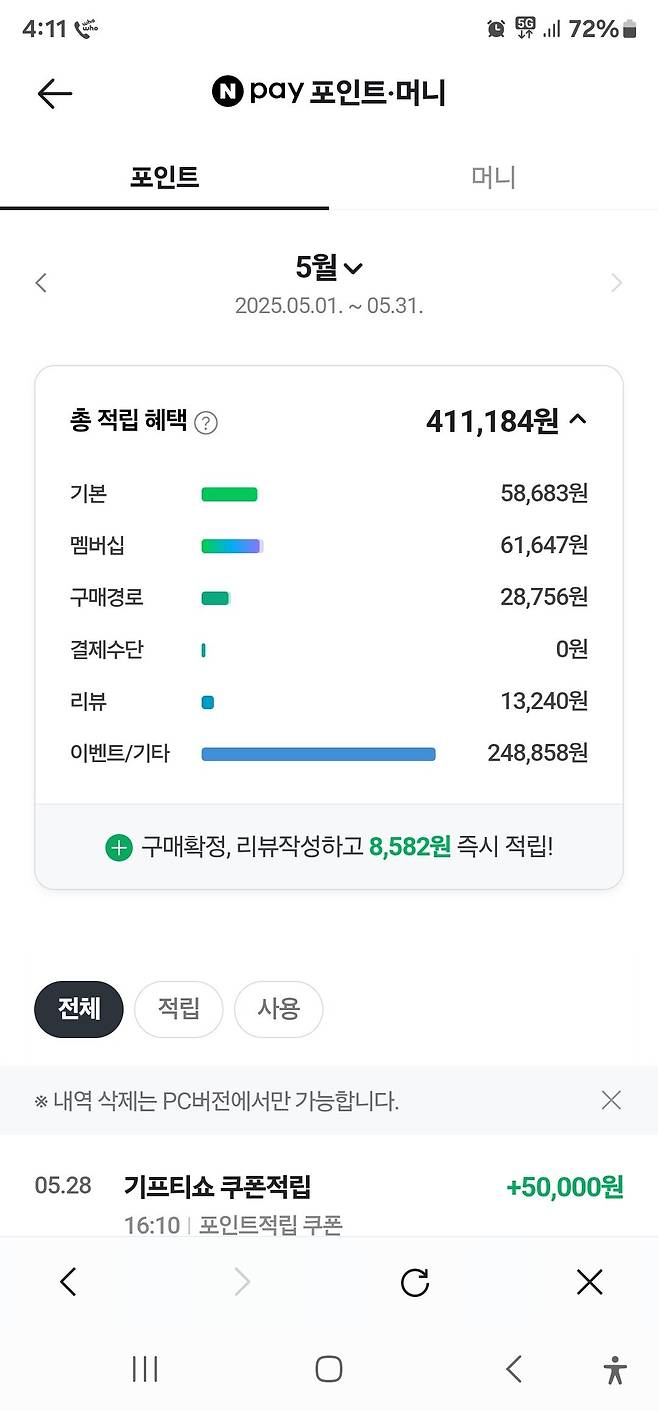
Task: Open recent apps via the recents icon
Action: [145, 1369]
